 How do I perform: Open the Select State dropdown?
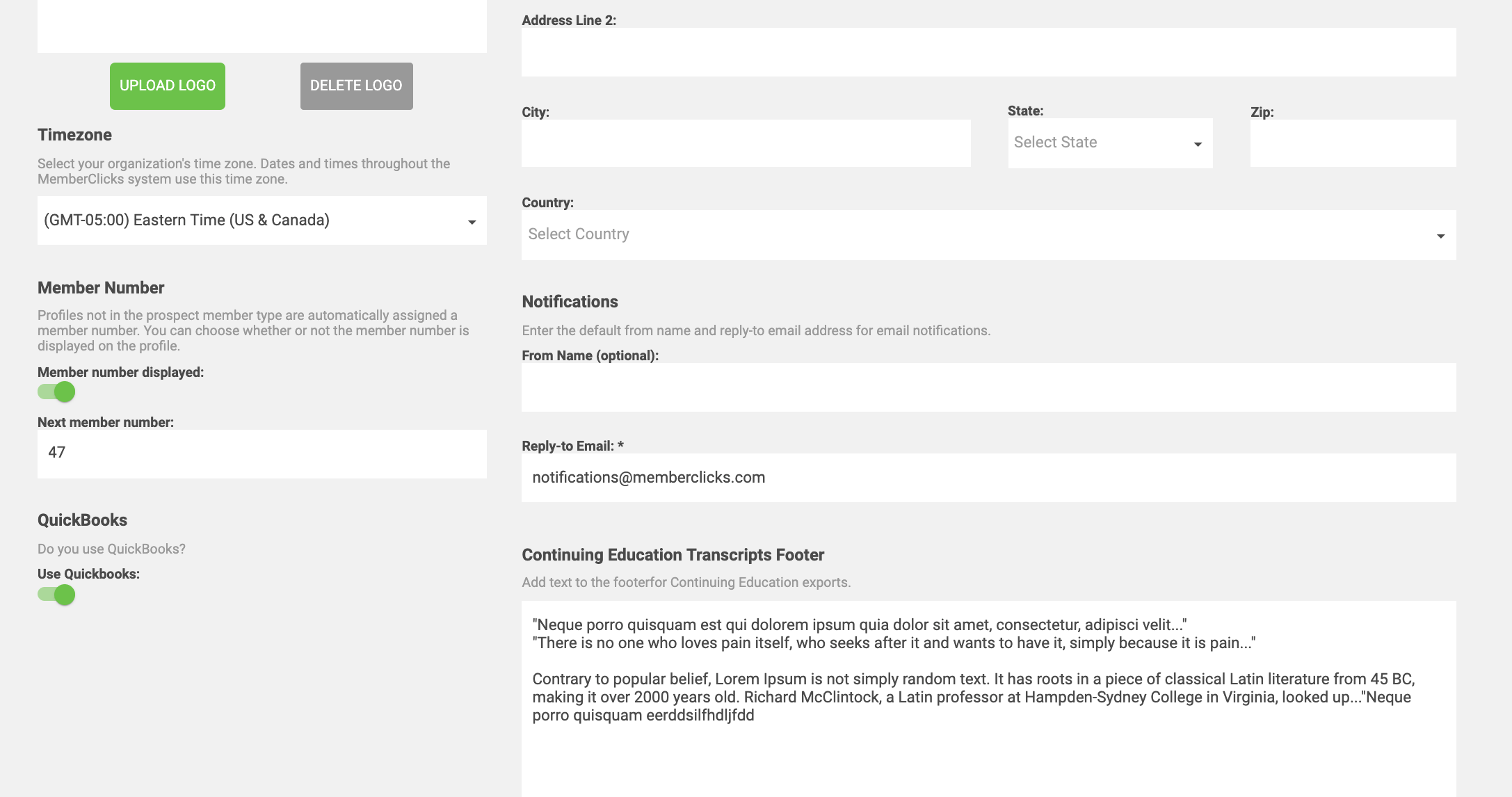[x=1110, y=143]
